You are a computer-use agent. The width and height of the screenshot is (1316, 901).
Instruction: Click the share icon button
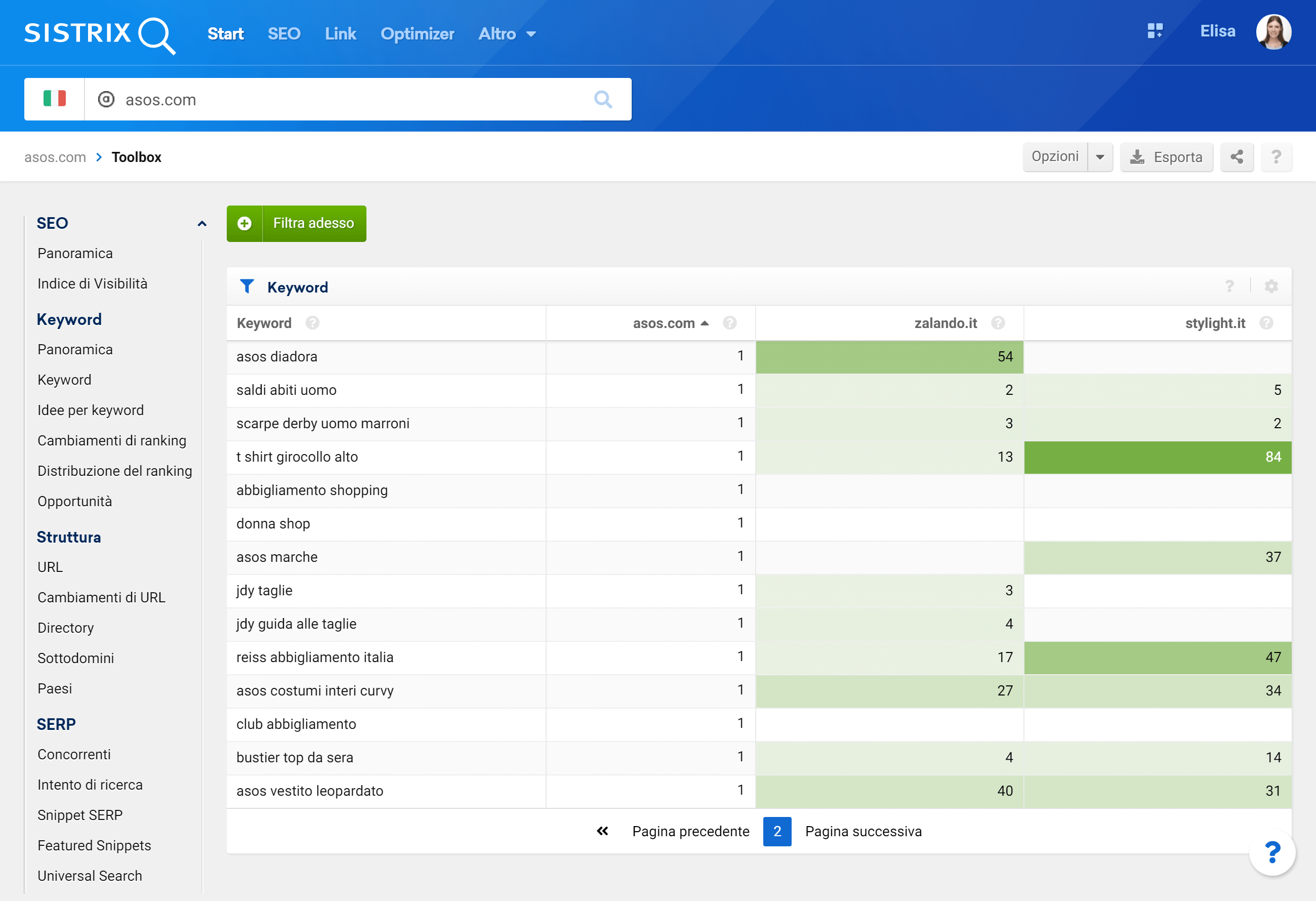point(1237,157)
